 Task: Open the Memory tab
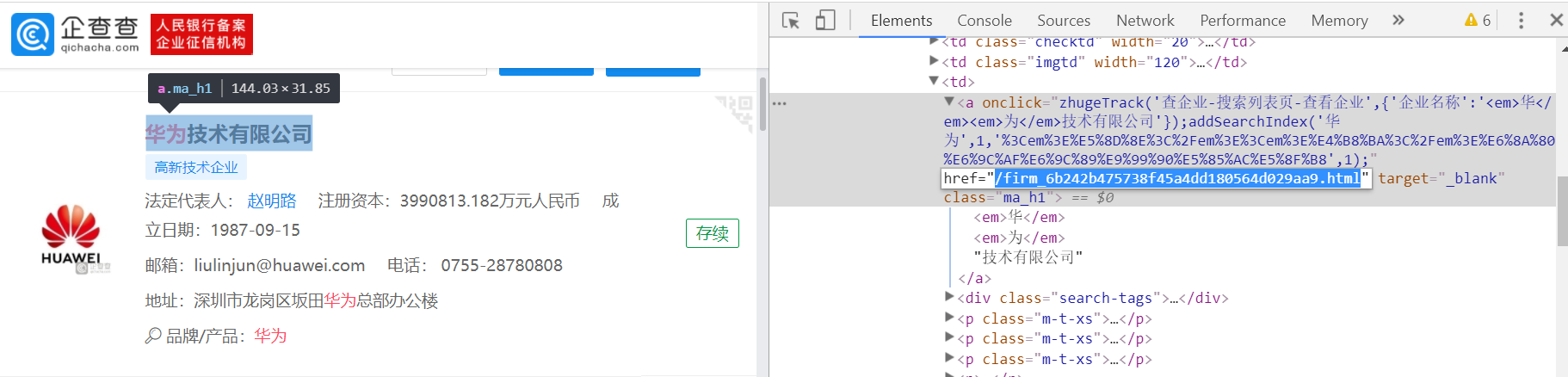[x=1339, y=20]
